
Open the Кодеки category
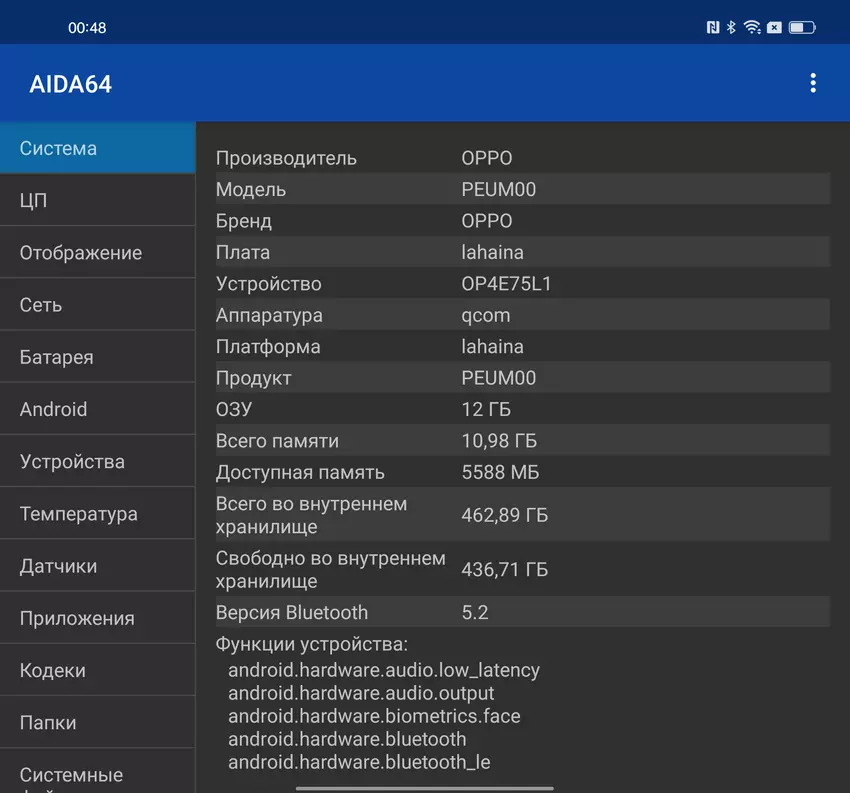coord(97,670)
